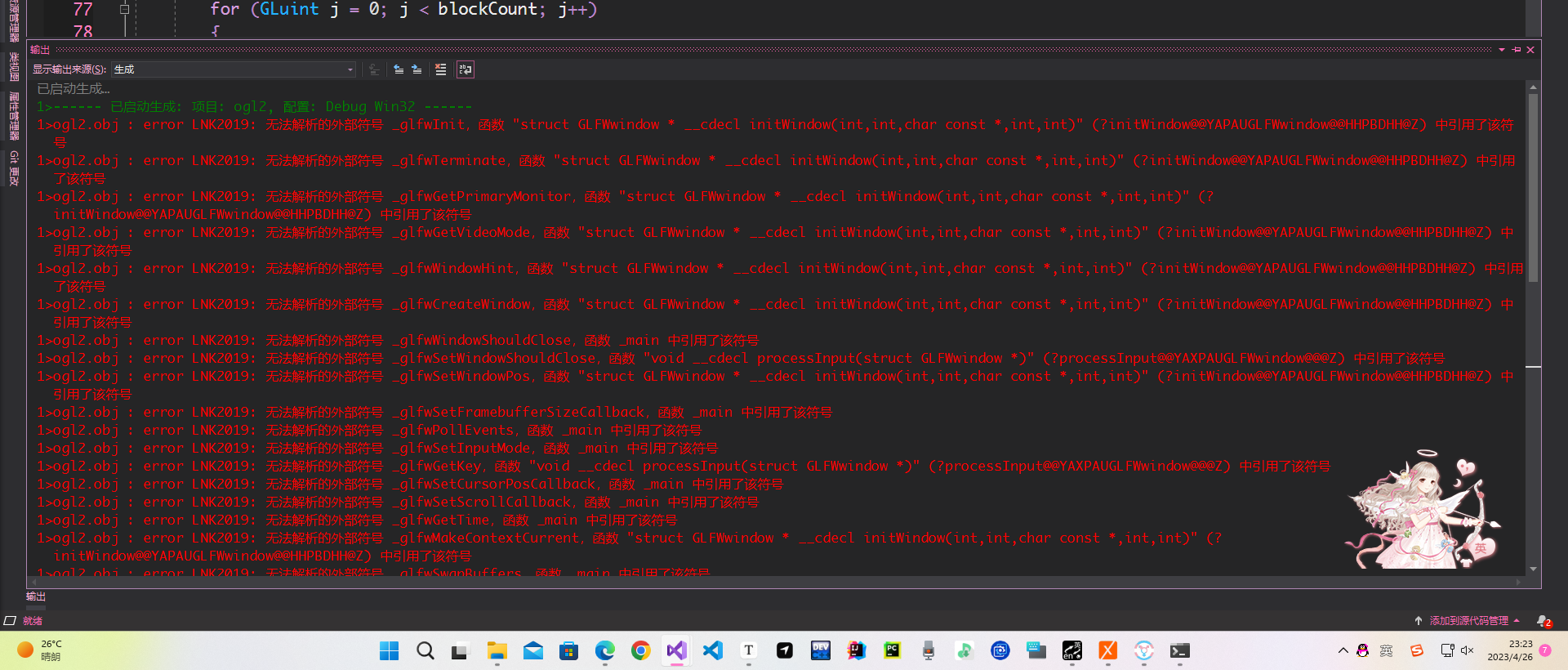Open the clock showing 23:23
The image size is (1568, 670).
1510,650
